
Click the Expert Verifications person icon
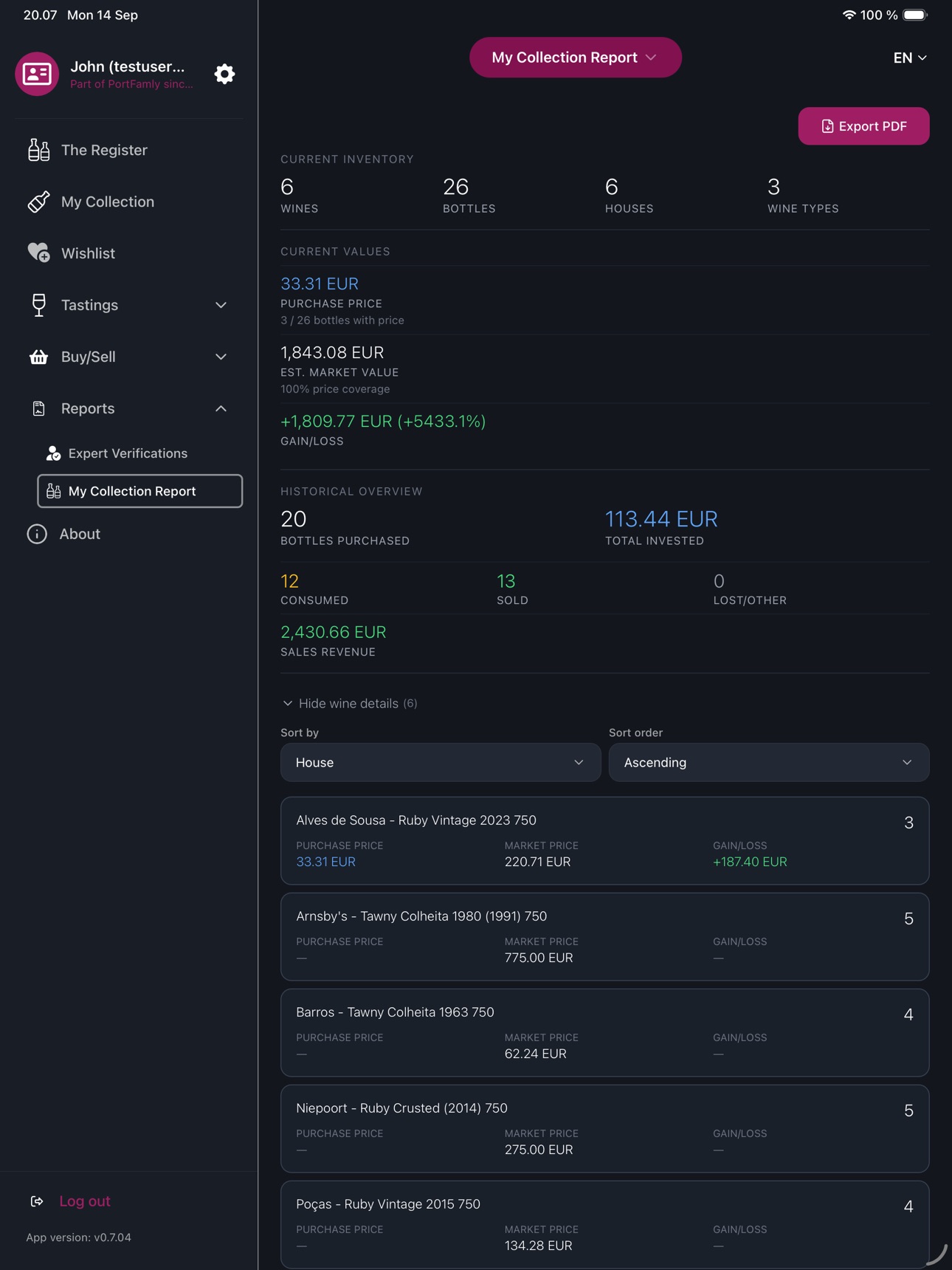(53, 453)
